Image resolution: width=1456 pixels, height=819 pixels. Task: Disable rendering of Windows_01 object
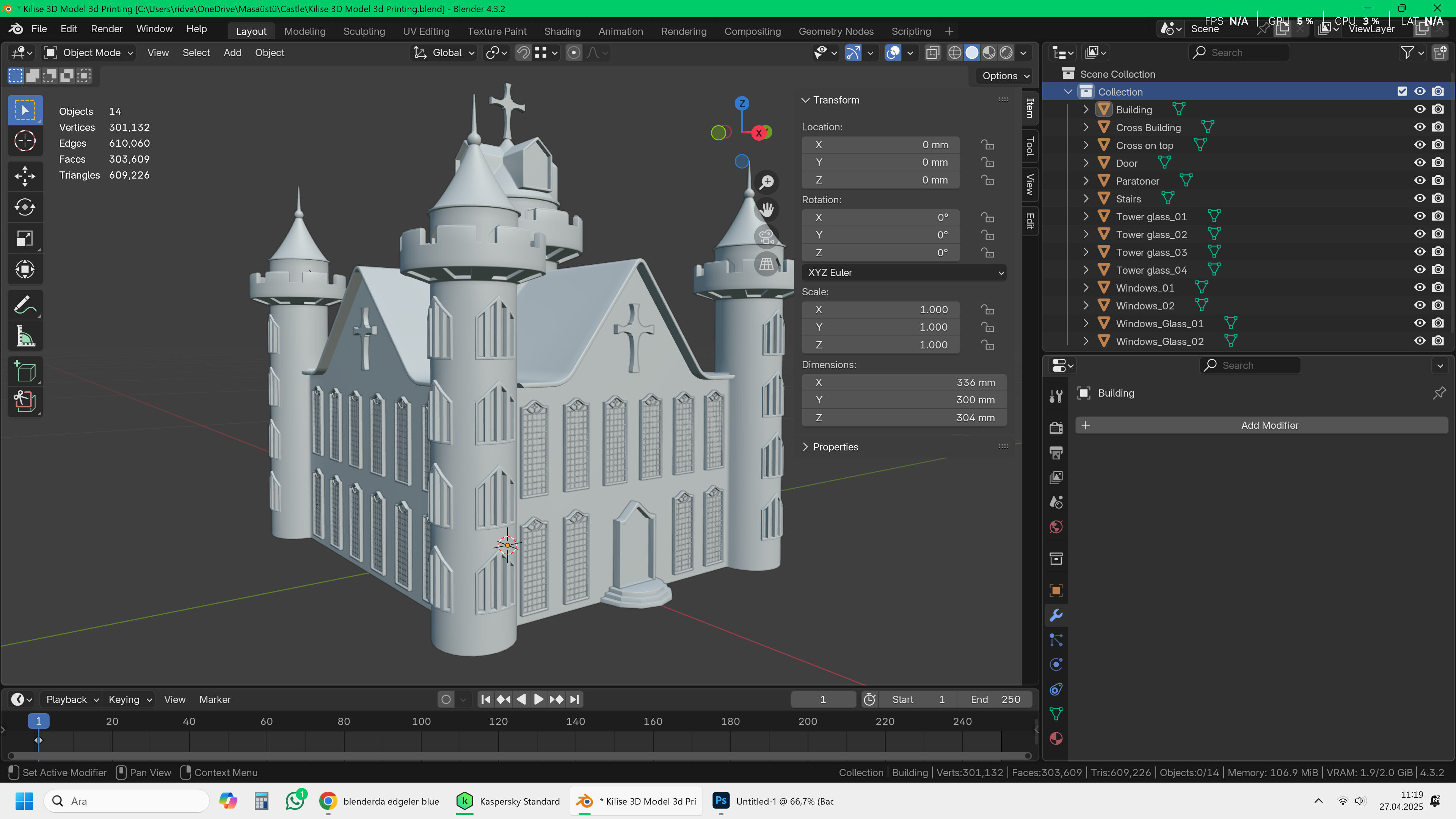1438,287
